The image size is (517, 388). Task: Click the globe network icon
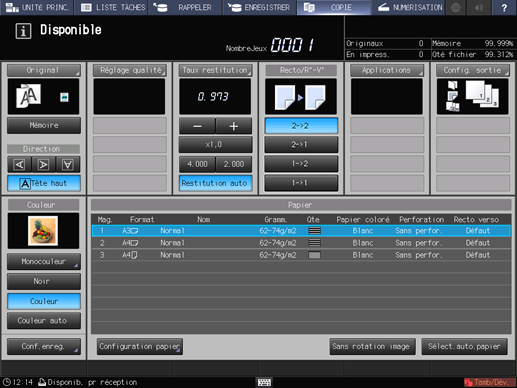coord(456,7)
